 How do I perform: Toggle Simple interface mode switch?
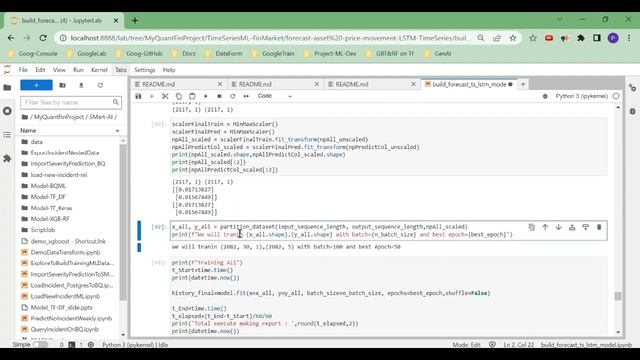tap(40, 344)
